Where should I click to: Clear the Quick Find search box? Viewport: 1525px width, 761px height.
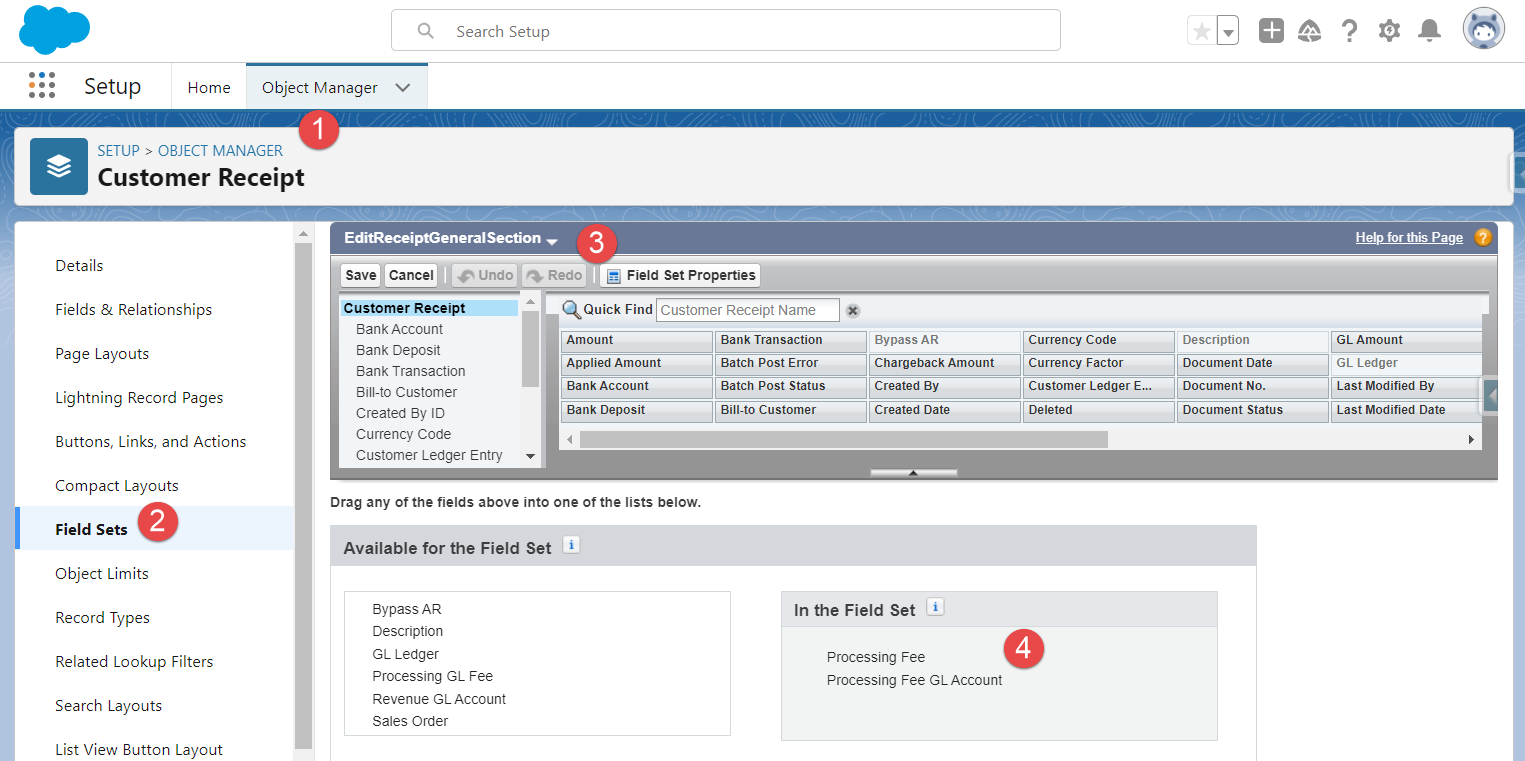(853, 311)
